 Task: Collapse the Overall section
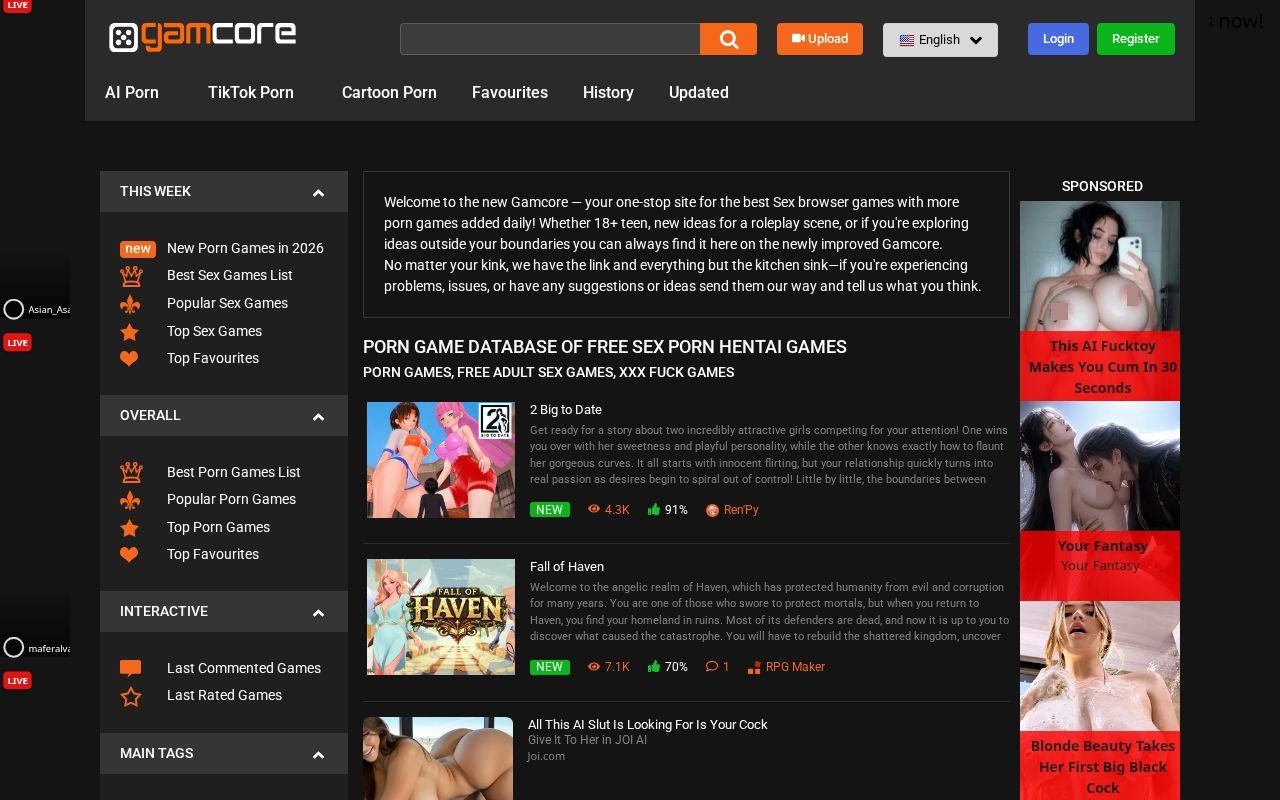(x=318, y=417)
